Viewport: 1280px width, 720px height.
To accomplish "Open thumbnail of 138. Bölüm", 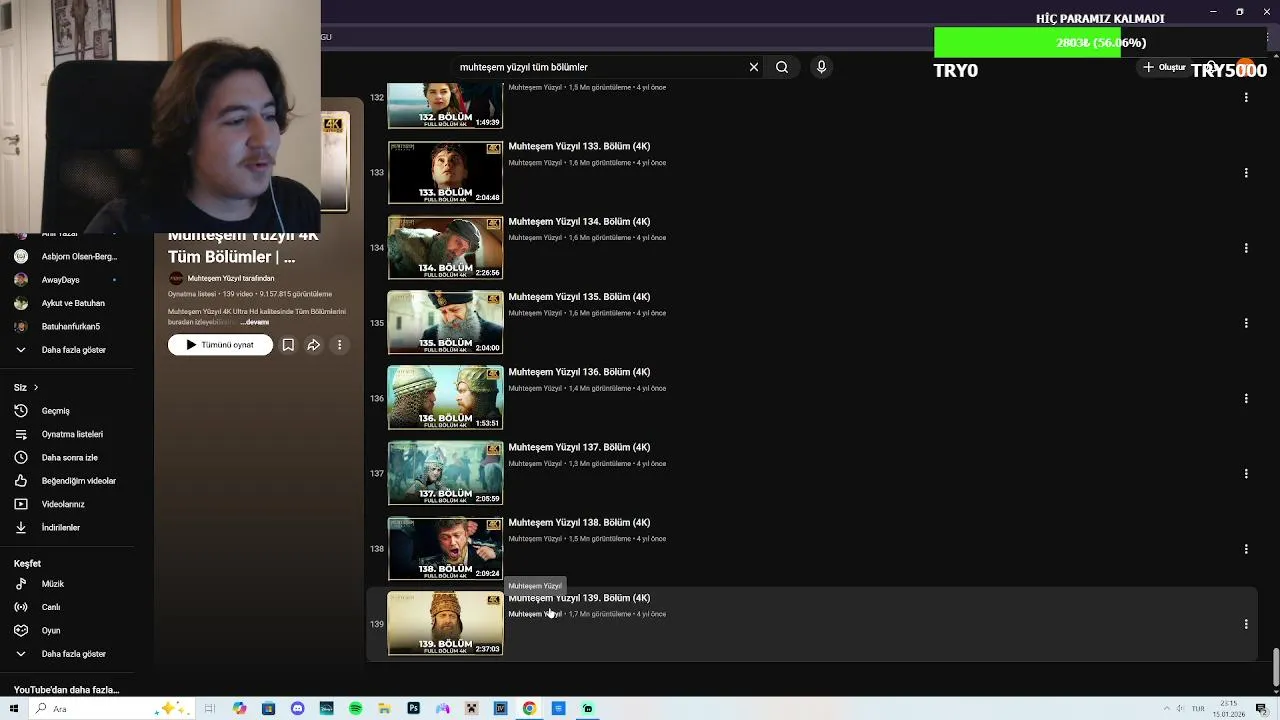I will 445,548.
